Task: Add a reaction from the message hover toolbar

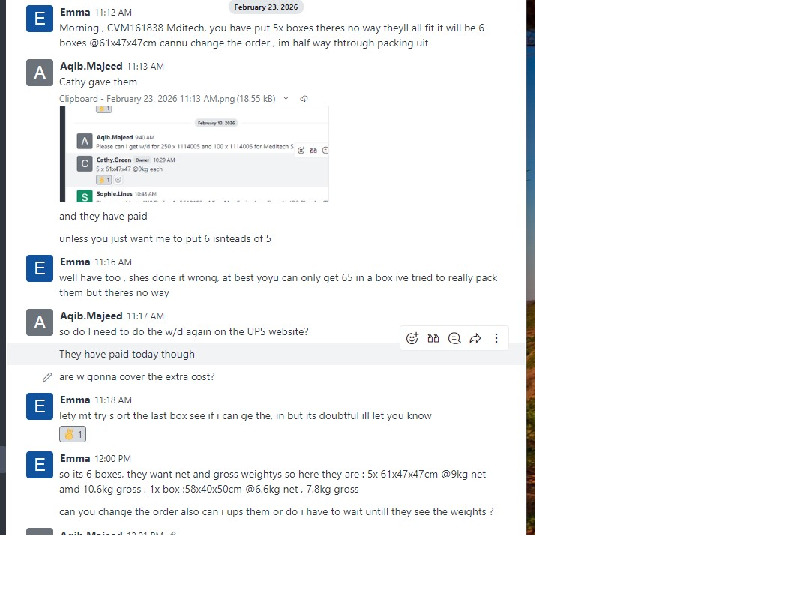Action: click(x=412, y=338)
